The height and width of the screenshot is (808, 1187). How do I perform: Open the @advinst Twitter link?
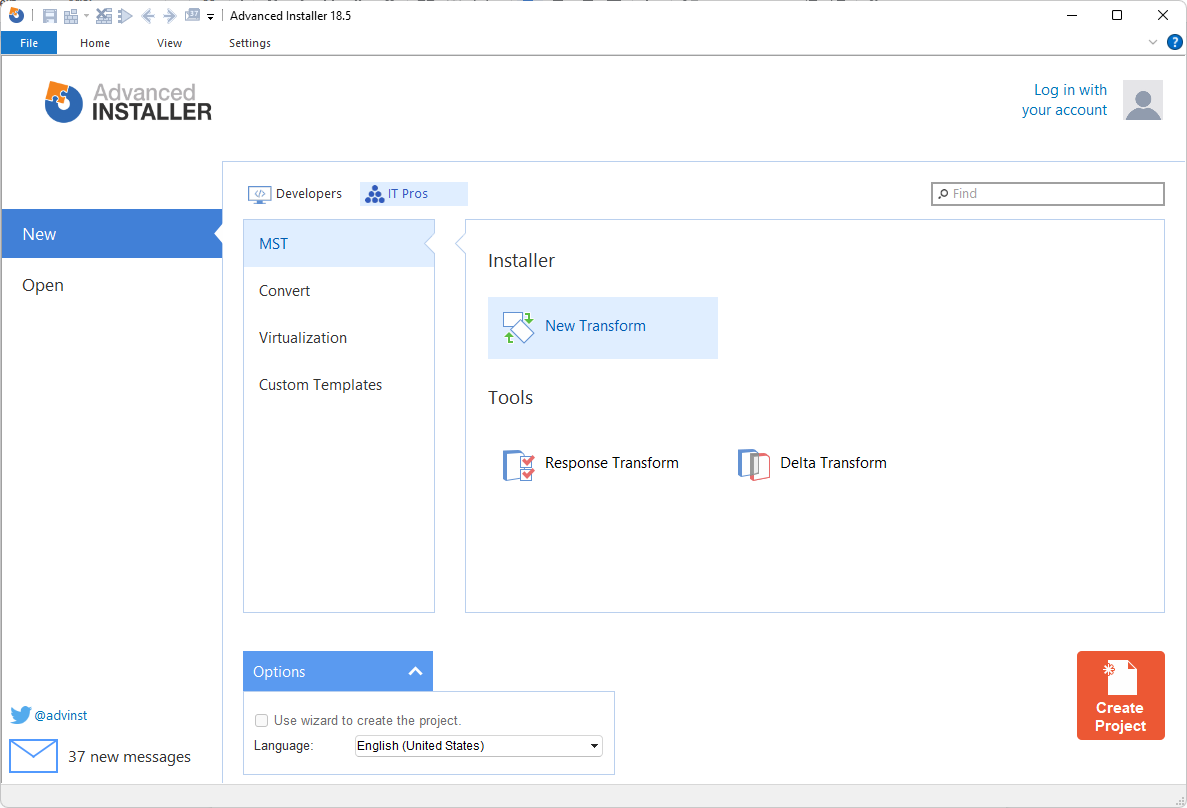click(61, 716)
